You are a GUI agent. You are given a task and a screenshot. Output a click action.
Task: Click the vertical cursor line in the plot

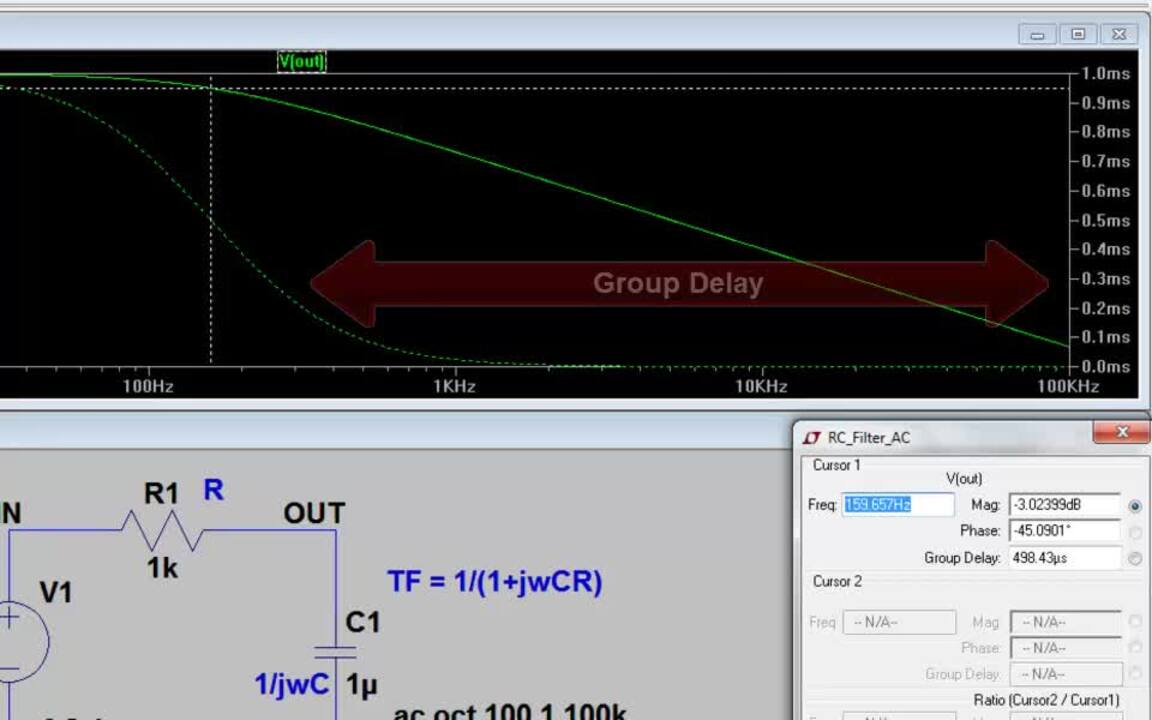[211, 220]
